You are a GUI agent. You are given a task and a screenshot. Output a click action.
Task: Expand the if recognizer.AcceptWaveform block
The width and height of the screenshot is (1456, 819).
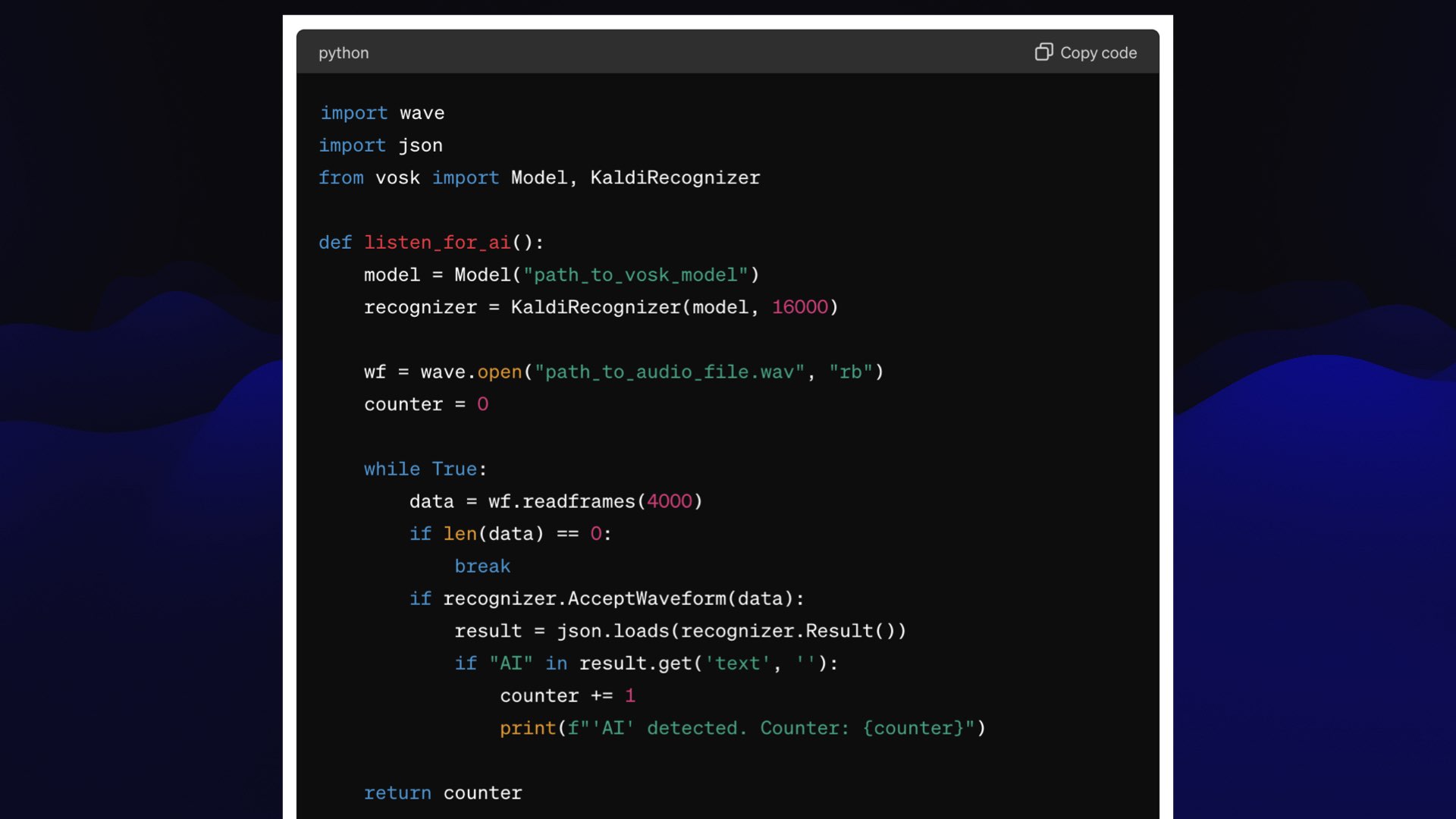click(607, 598)
